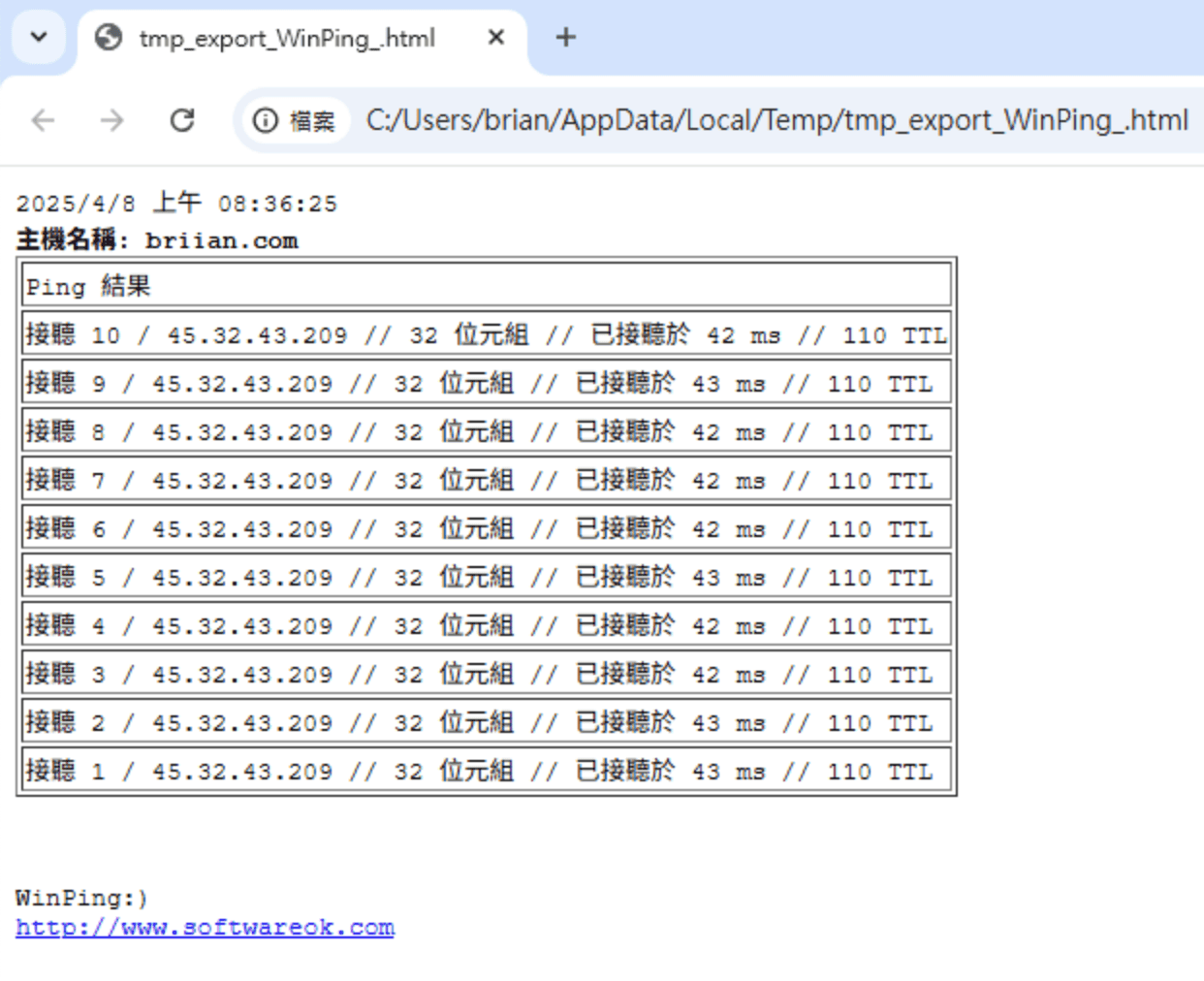The width and height of the screenshot is (1204, 981).
Task: Go back using the left arrow button
Action: click(43, 120)
